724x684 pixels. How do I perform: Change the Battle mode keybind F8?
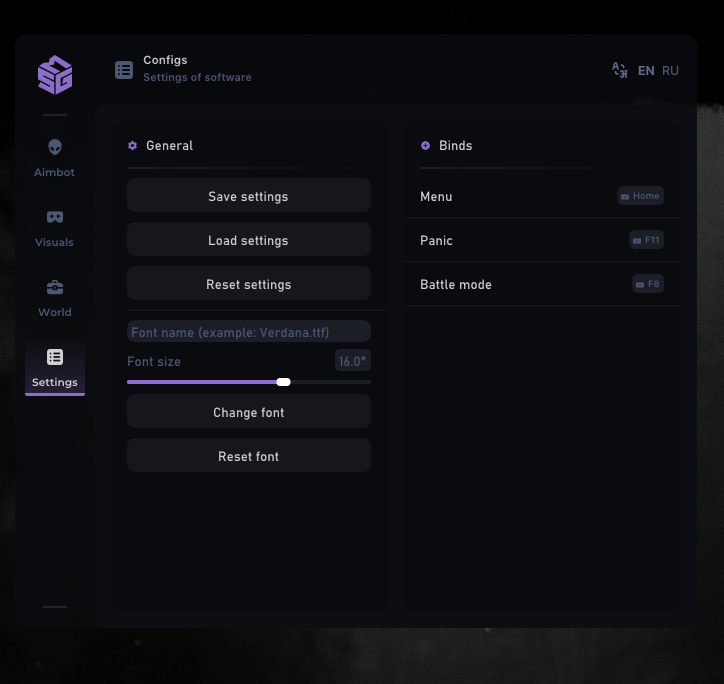tap(648, 284)
